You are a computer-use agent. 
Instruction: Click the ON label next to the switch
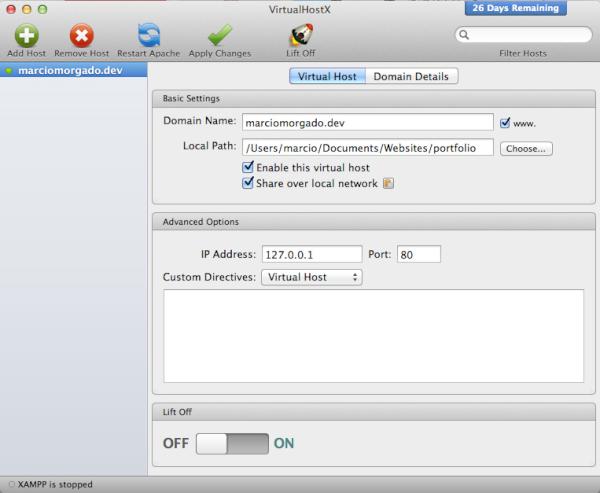point(284,443)
